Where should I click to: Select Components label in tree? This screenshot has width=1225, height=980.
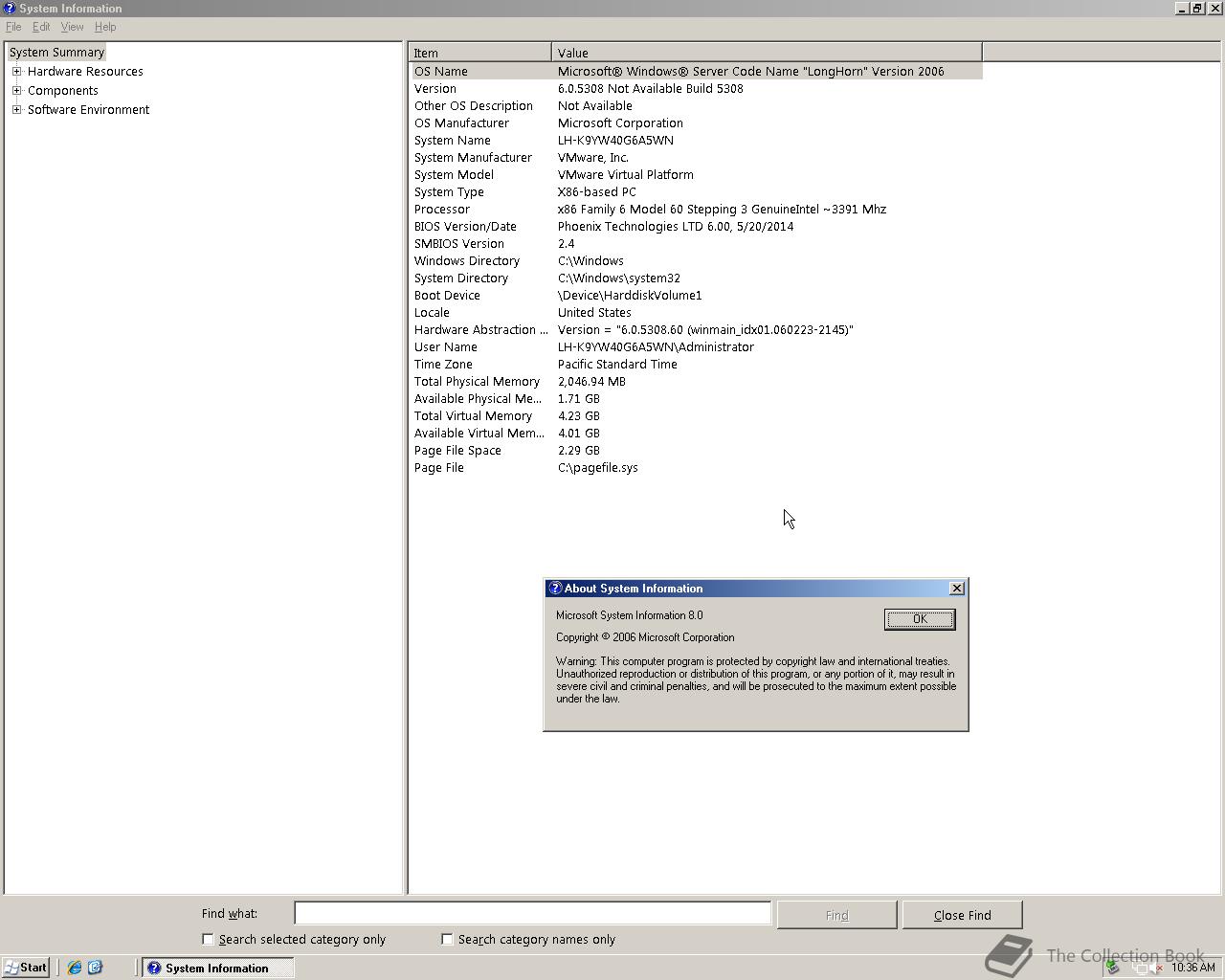pos(62,90)
